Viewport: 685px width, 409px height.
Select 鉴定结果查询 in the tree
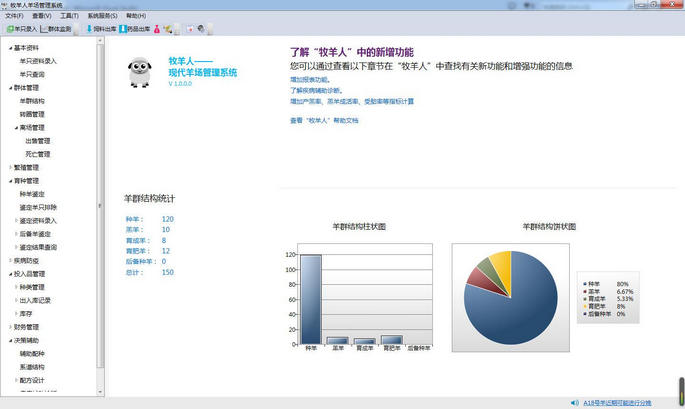38,247
